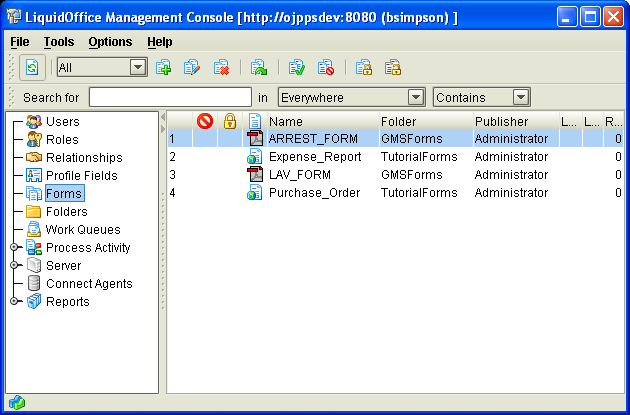This screenshot has height=415, width=630.
Task: Open the Options menu
Action: pyautogui.click(x=110, y=42)
